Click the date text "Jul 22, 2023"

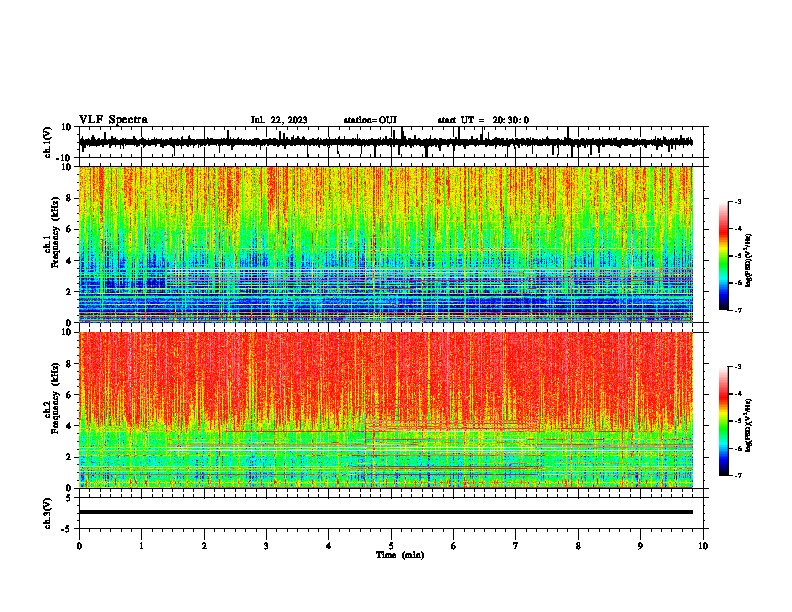pos(279,120)
